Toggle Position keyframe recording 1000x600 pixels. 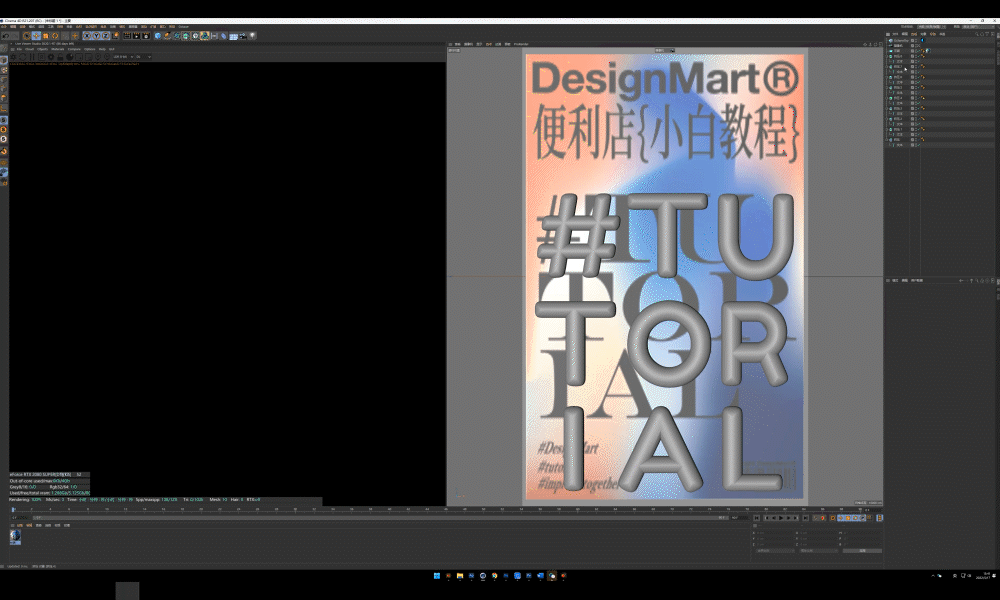click(841, 518)
